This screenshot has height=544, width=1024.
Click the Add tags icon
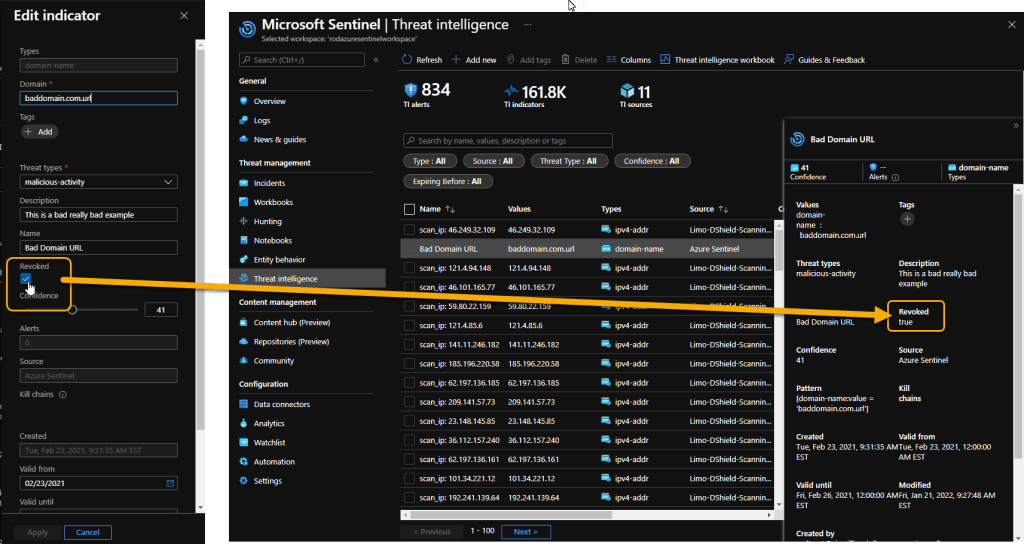click(x=511, y=59)
